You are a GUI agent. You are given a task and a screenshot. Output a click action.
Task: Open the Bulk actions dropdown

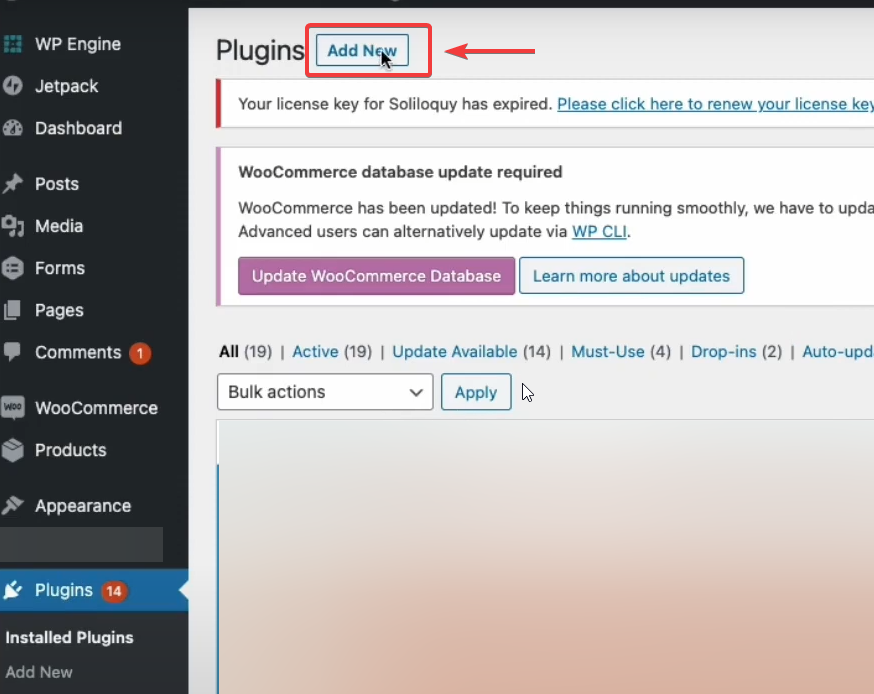[x=325, y=392]
